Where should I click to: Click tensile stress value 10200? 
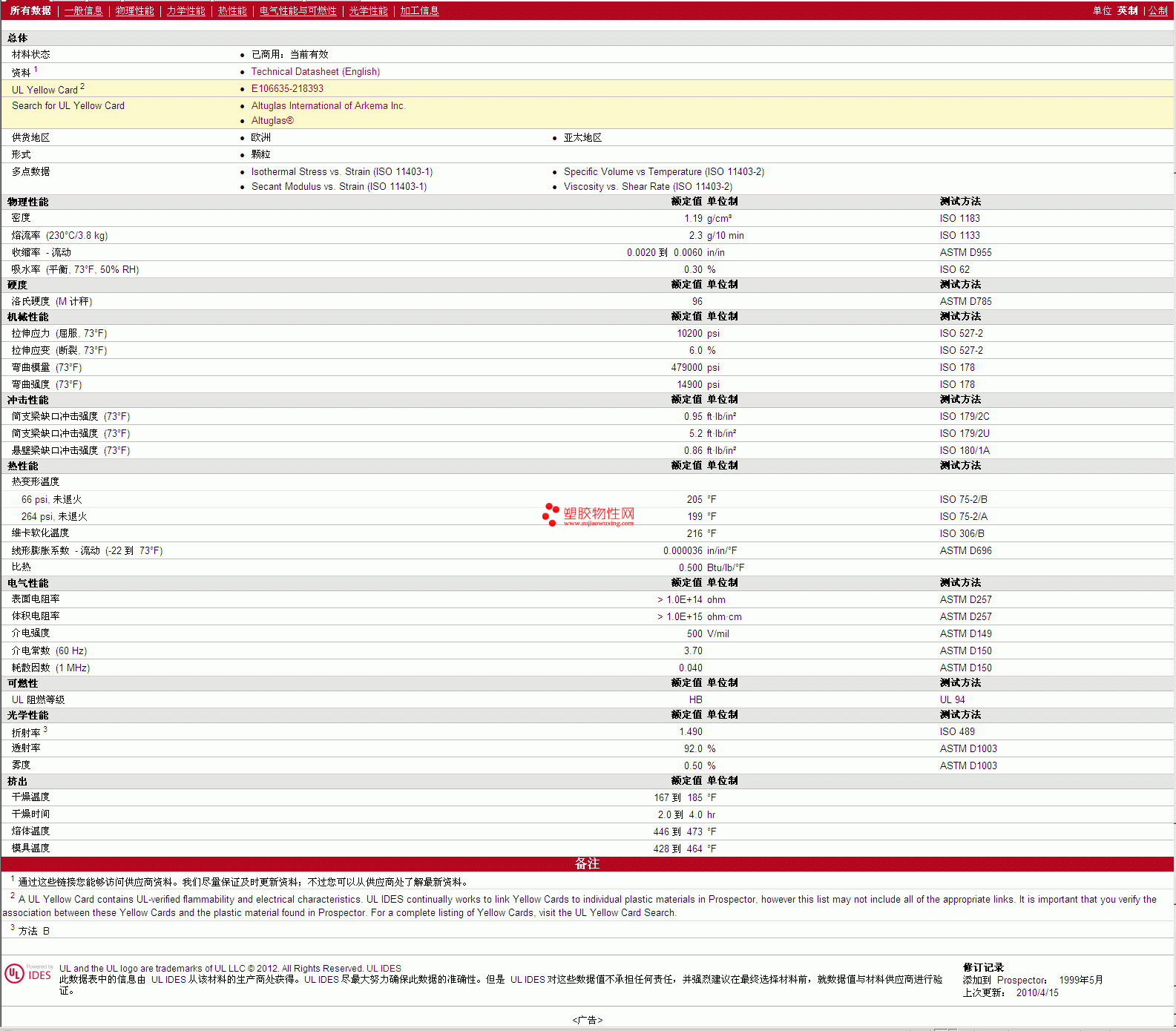pos(689,333)
